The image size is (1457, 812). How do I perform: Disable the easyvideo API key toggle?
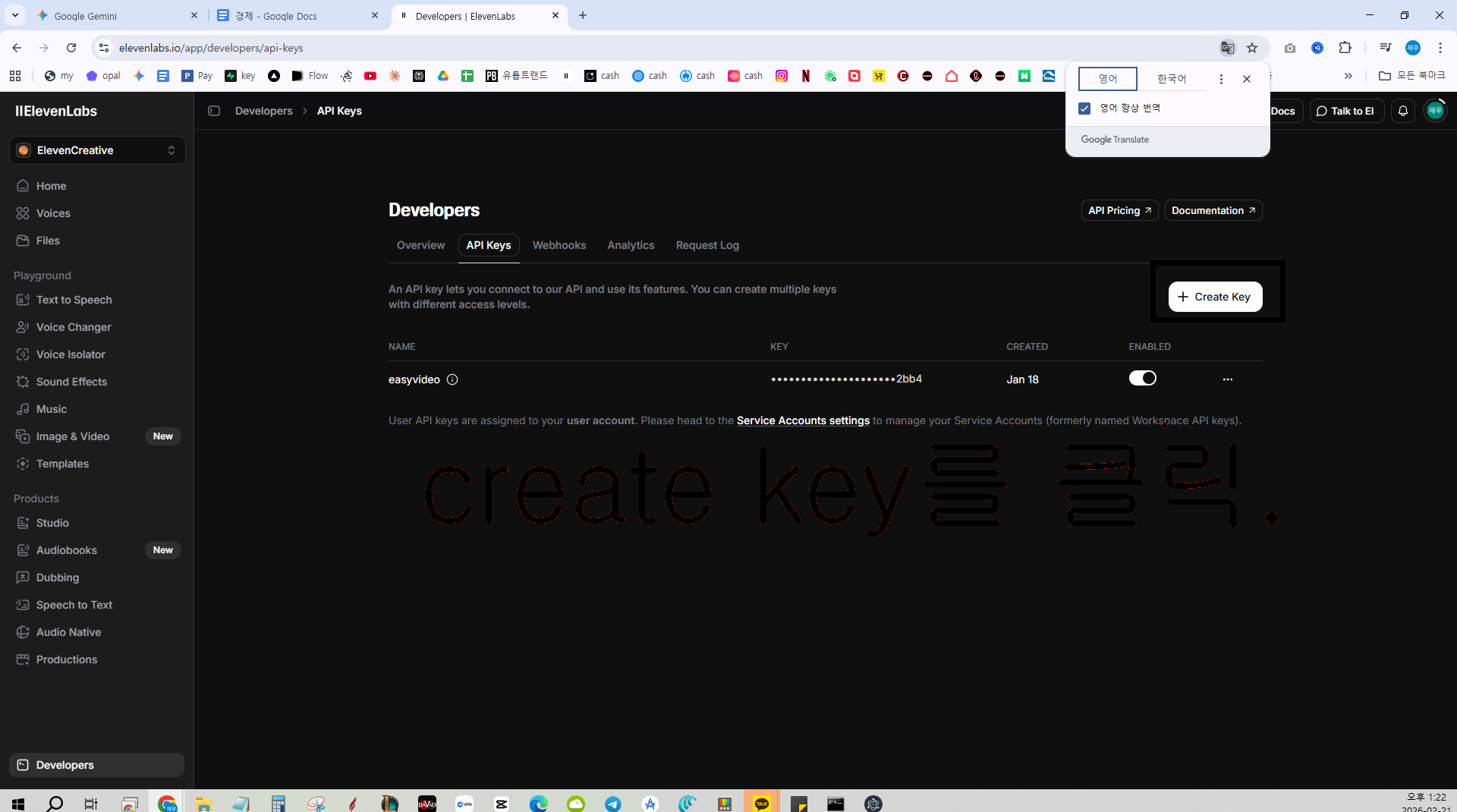(1142, 378)
